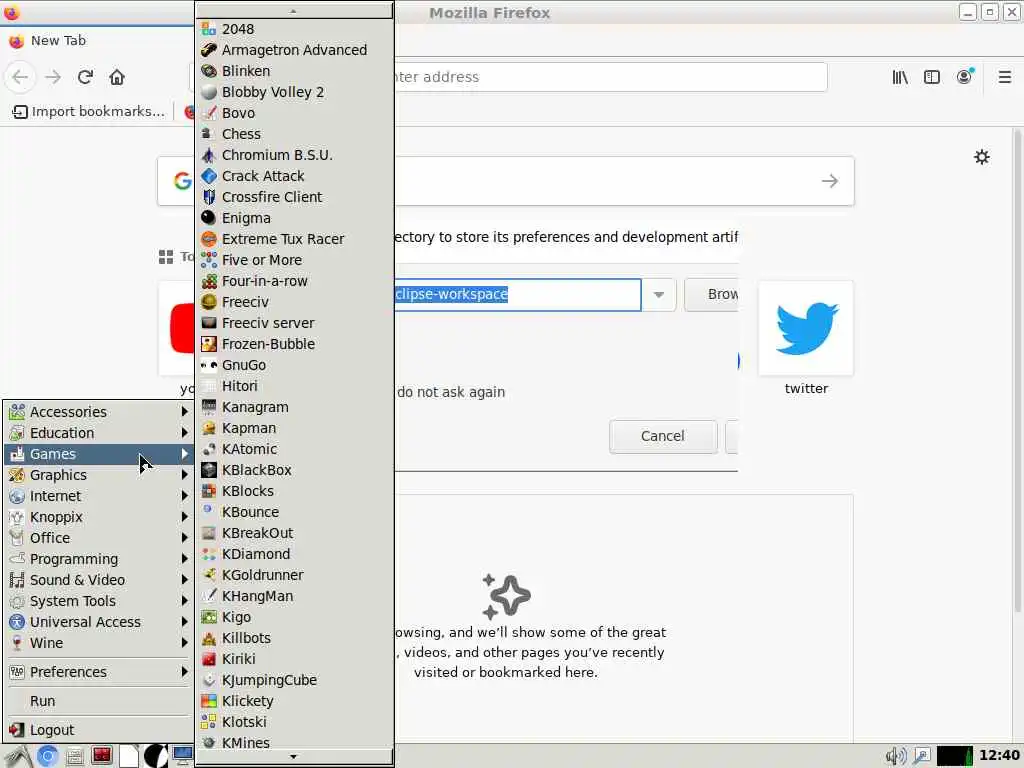Expand the Programming submenu
The height and width of the screenshot is (768, 1024).
pyautogui.click(x=99, y=558)
